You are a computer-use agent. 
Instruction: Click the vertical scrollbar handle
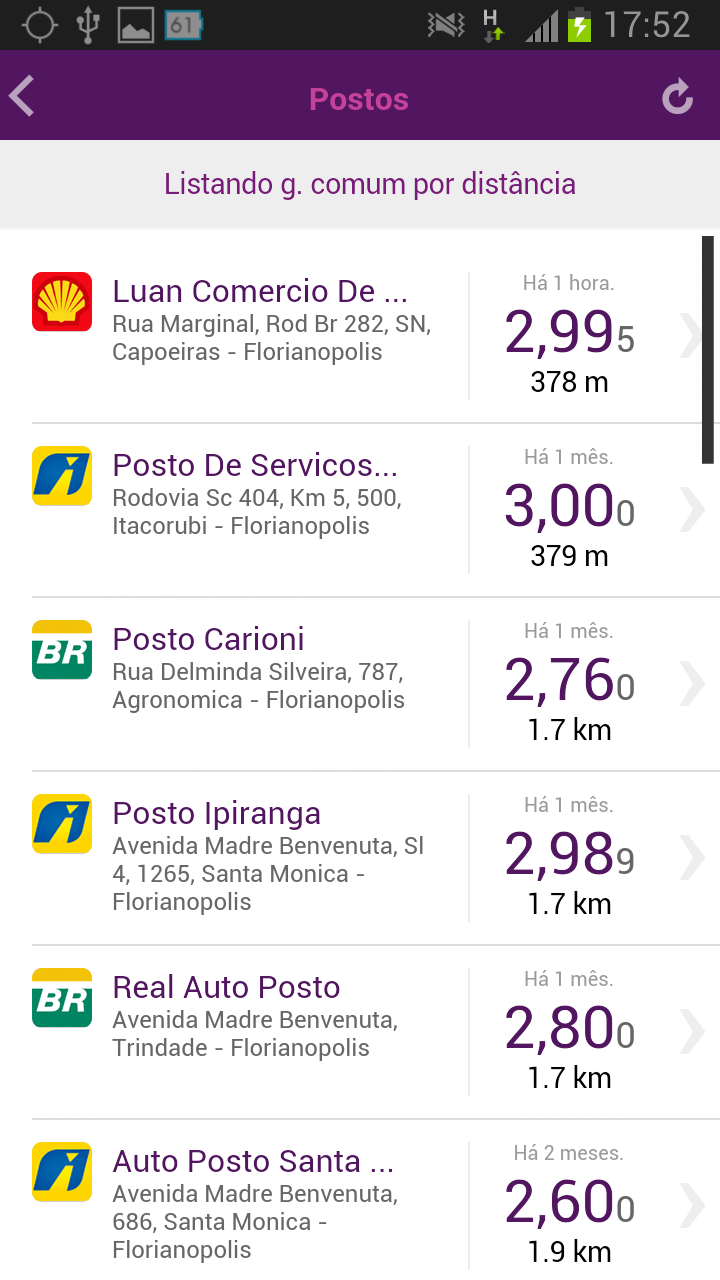point(708,349)
